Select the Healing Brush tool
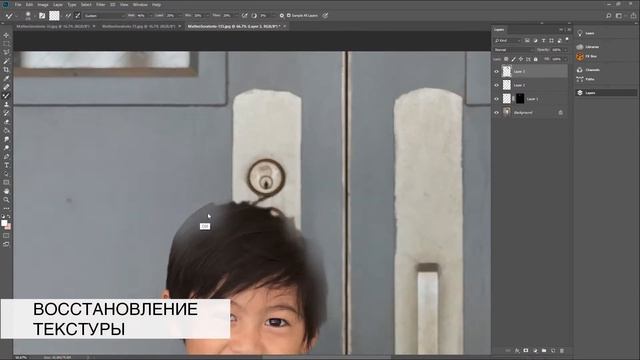Screen dimensions: 640x360 pos(6,87)
